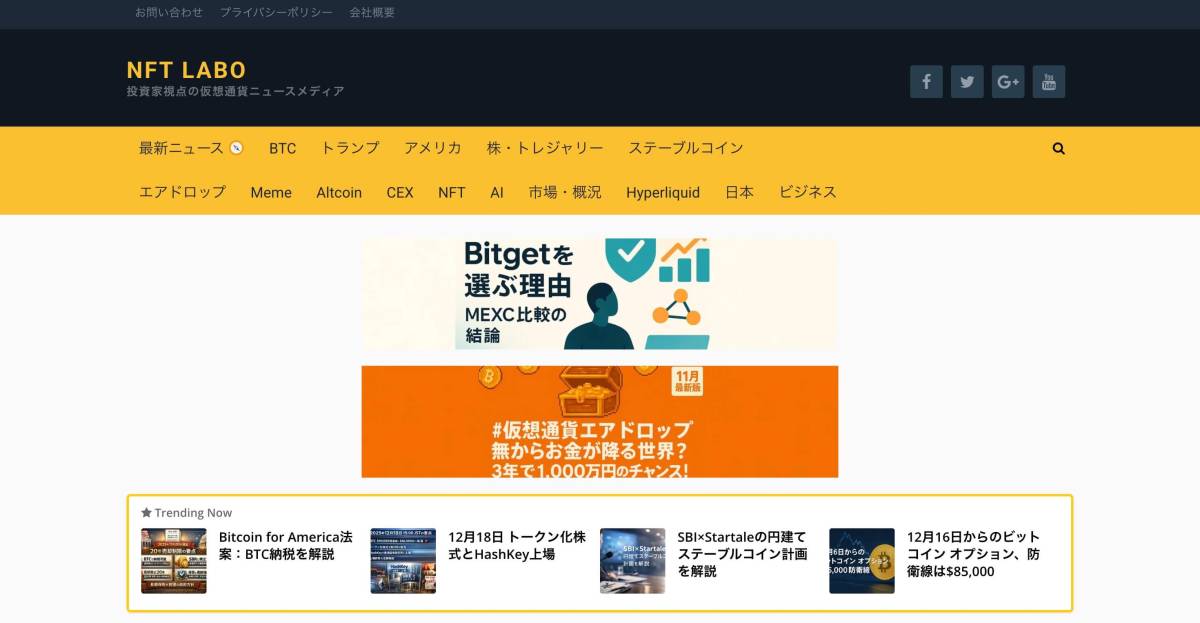Click the Google Plus icon

click(1008, 82)
